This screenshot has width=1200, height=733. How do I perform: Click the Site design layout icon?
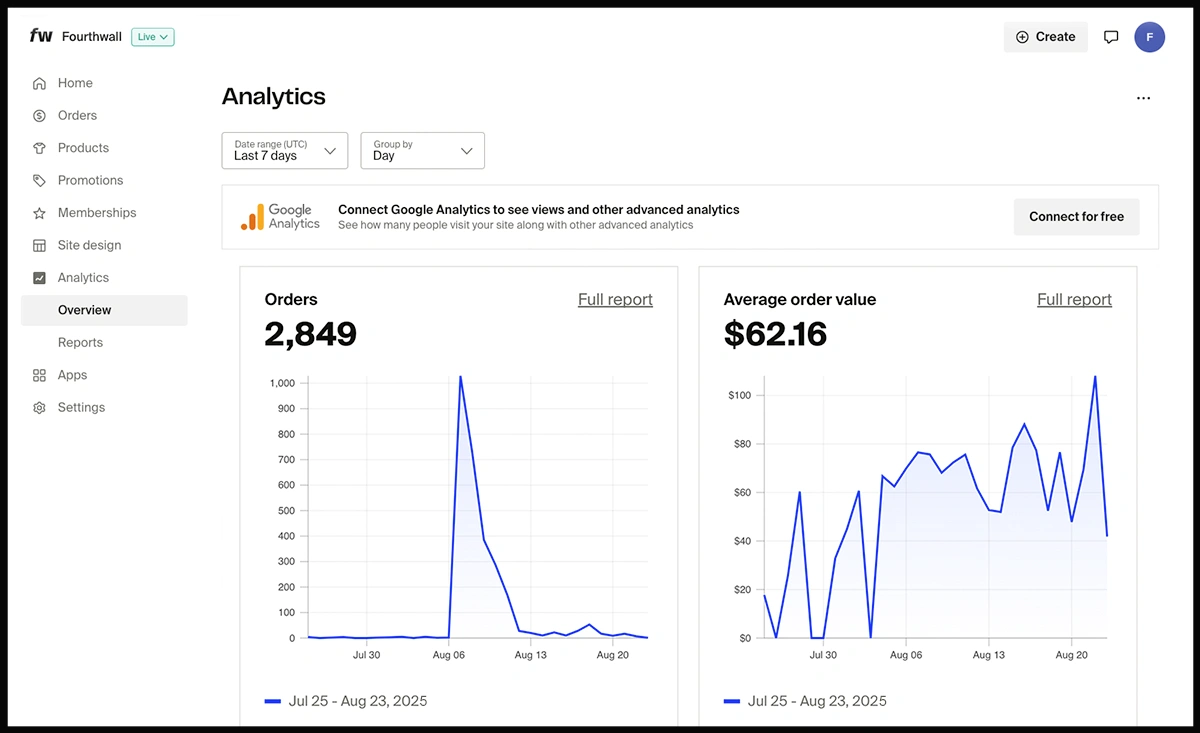[x=39, y=246]
